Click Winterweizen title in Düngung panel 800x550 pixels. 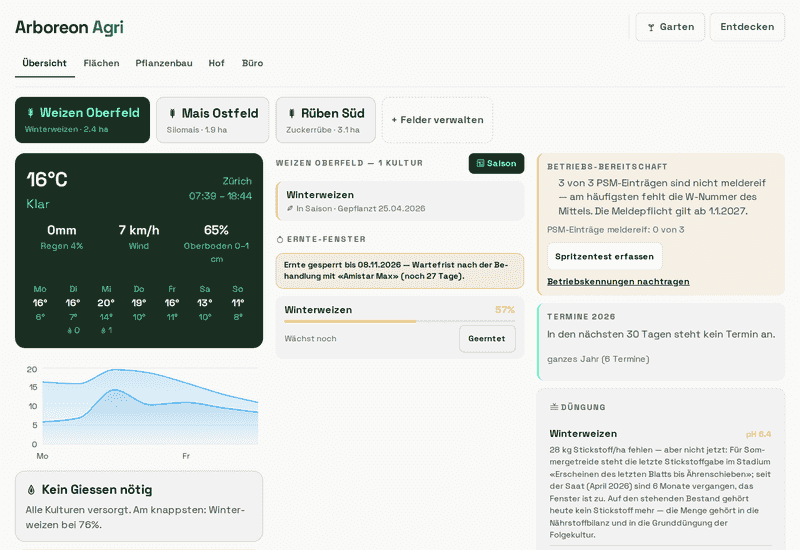coord(583,434)
